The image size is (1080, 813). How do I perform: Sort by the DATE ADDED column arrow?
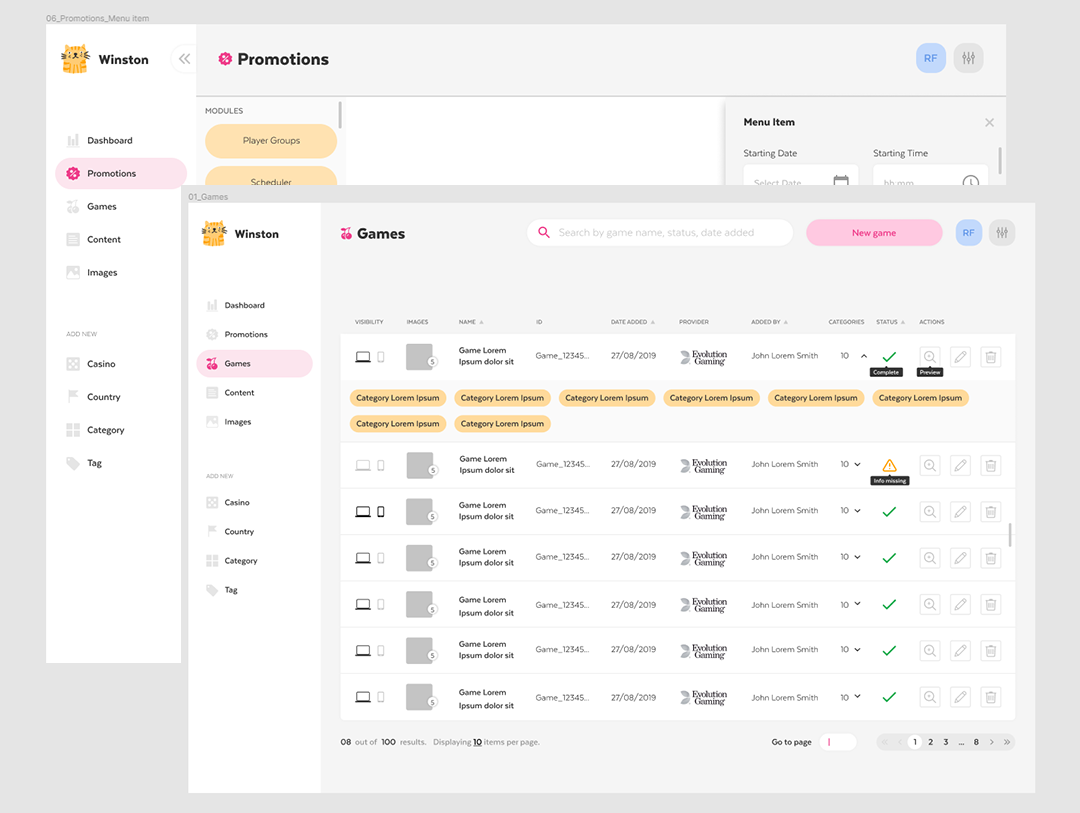tap(652, 321)
